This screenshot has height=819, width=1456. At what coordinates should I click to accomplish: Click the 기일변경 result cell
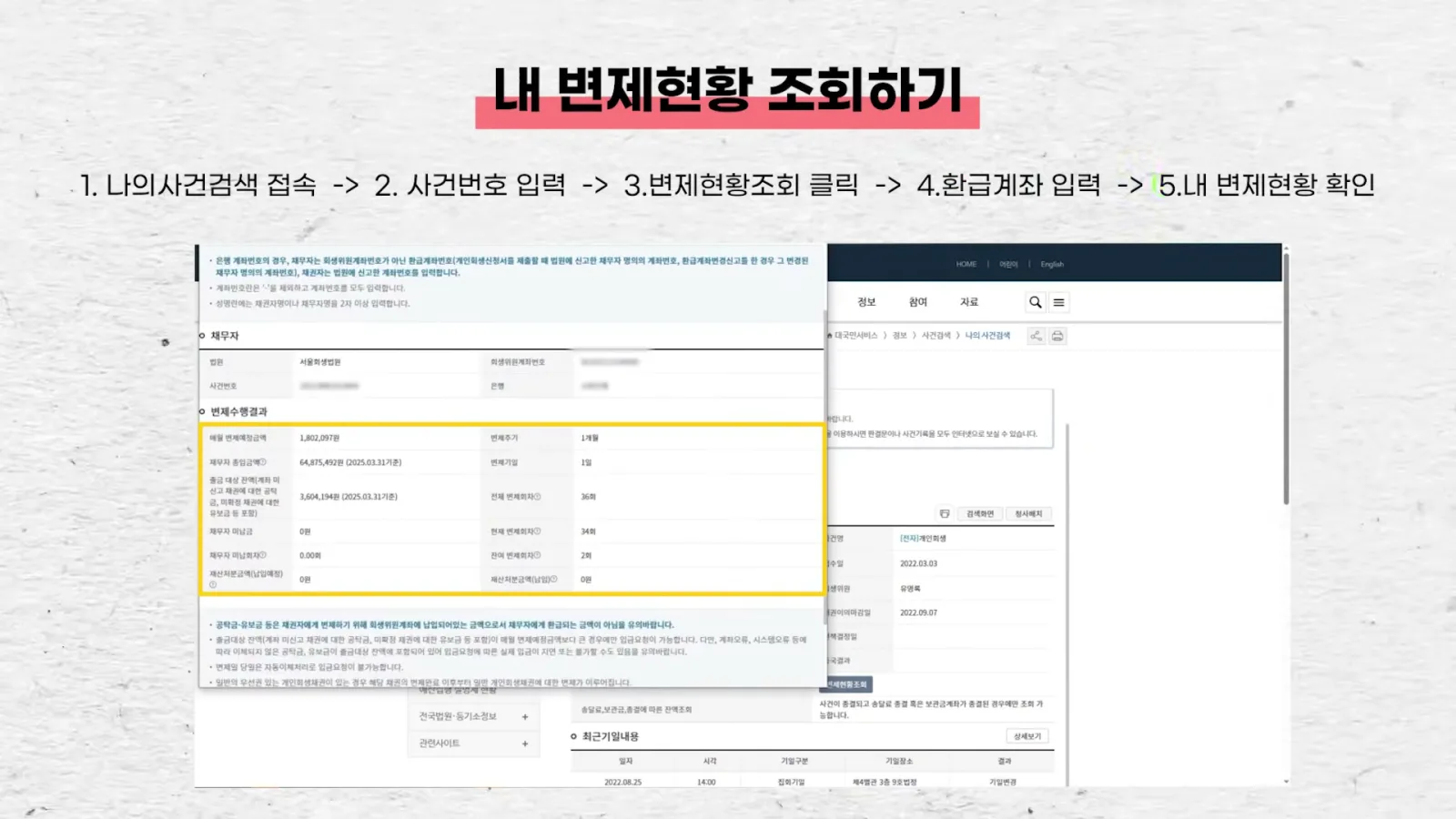1003,782
